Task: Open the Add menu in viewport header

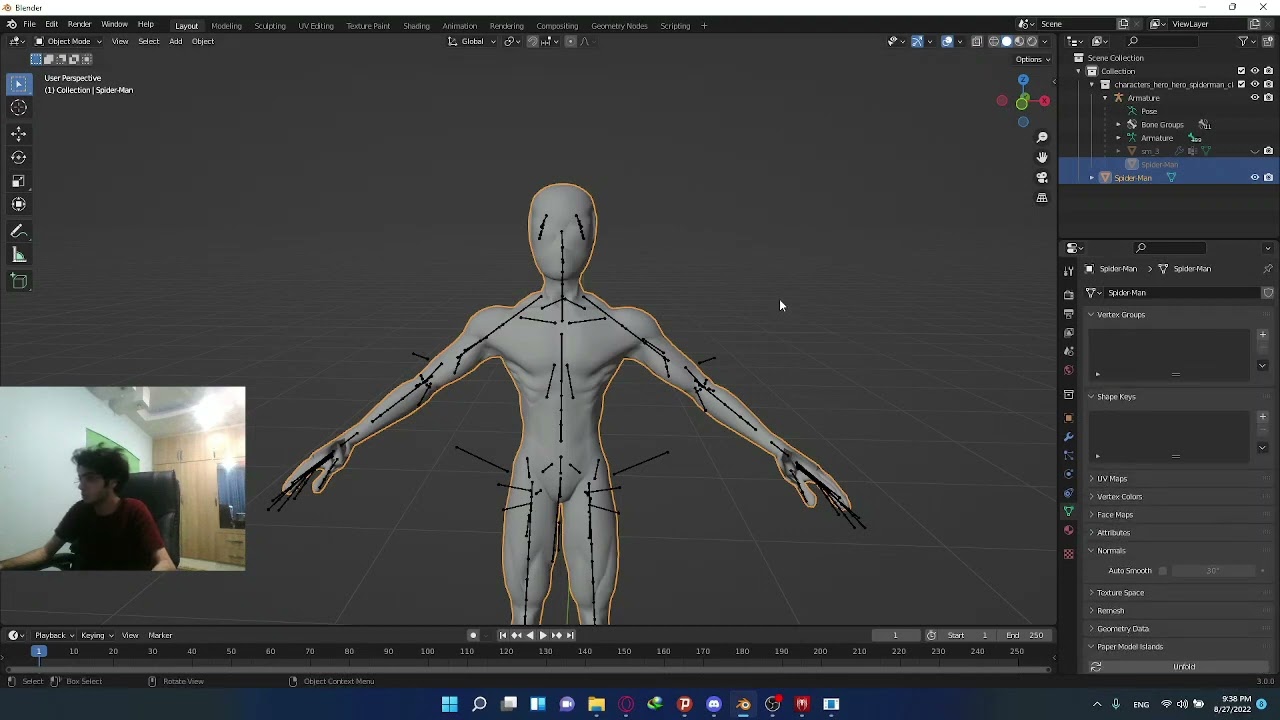Action: (x=176, y=41)
